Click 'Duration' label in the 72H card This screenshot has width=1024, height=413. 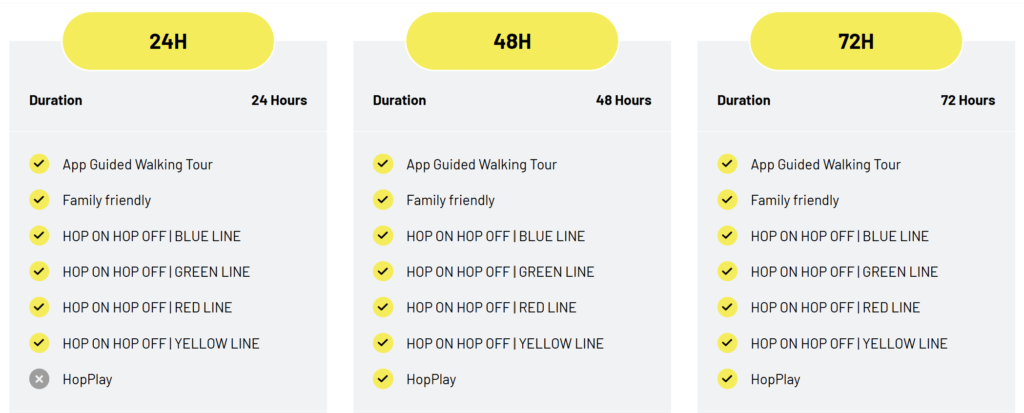[744, 100]
